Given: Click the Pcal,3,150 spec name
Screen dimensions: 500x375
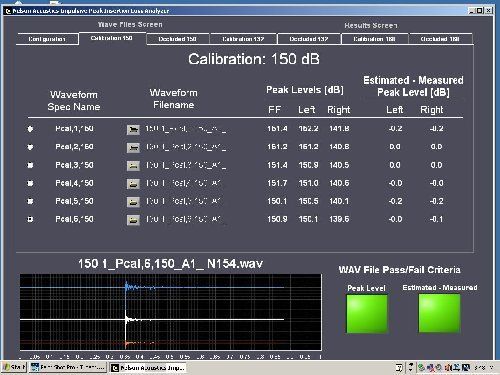Looking at the screenshot, I should click(74, 165).
